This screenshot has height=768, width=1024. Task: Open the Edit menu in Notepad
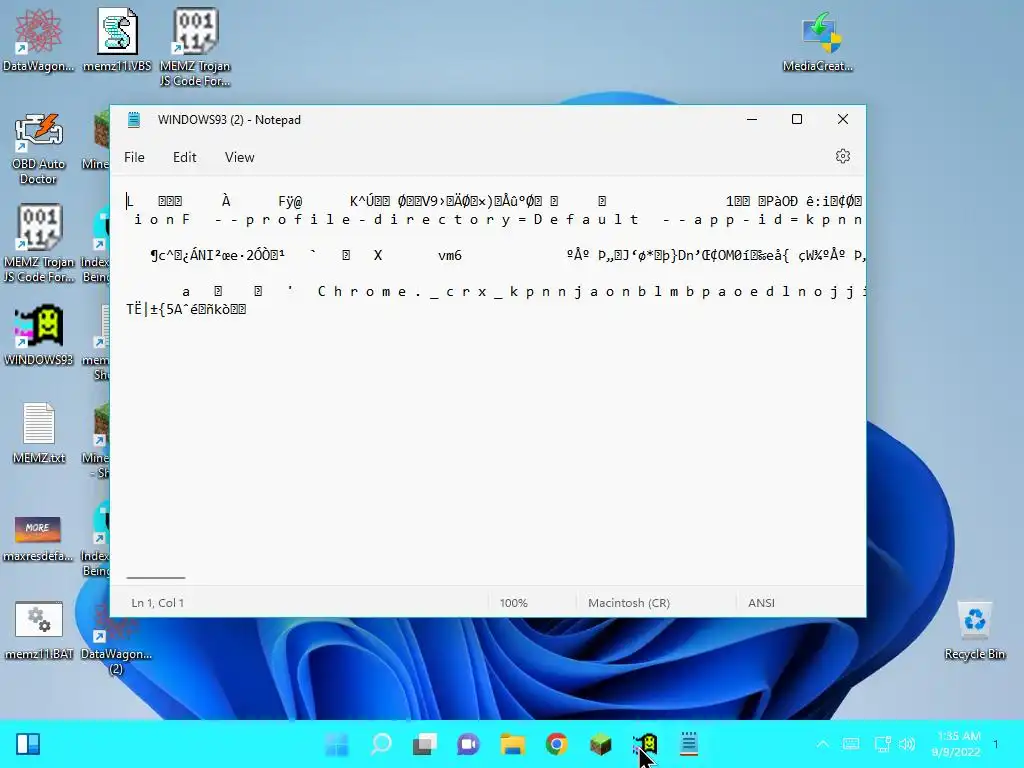coord(184,157)
